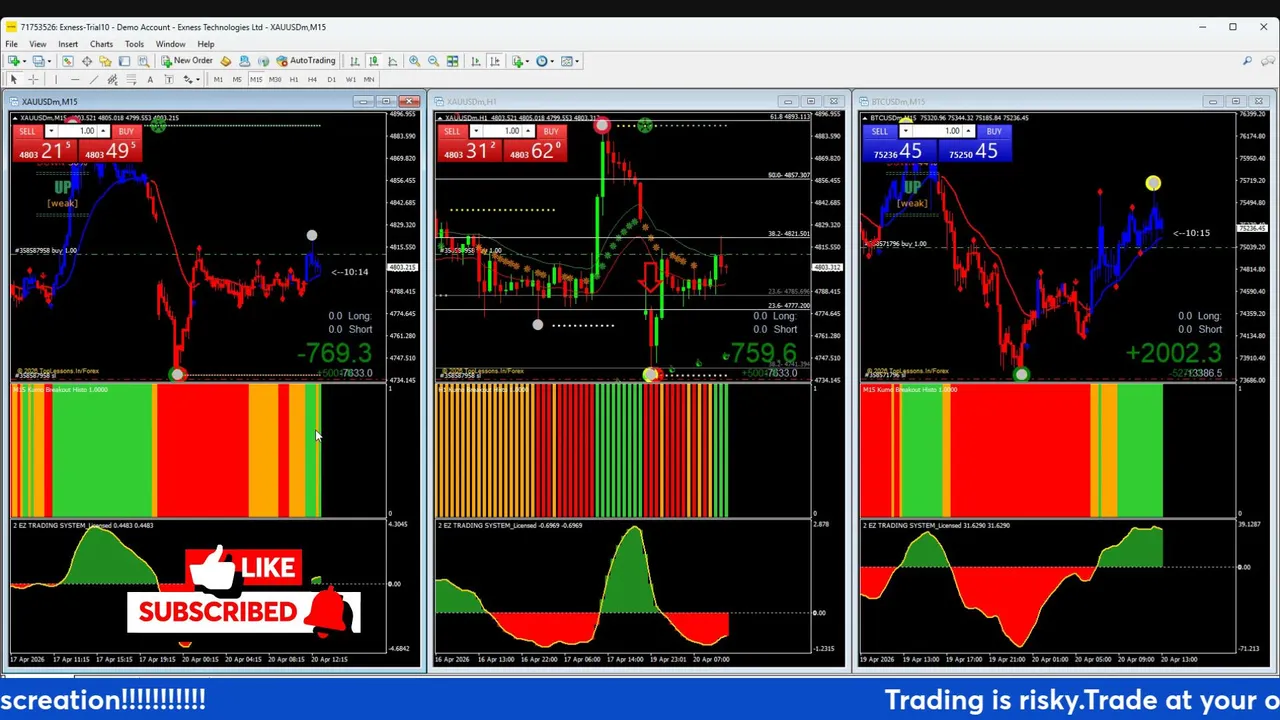1280x720 pixels.
Task: Show the Market Watch panel
Action: point(68,61)
